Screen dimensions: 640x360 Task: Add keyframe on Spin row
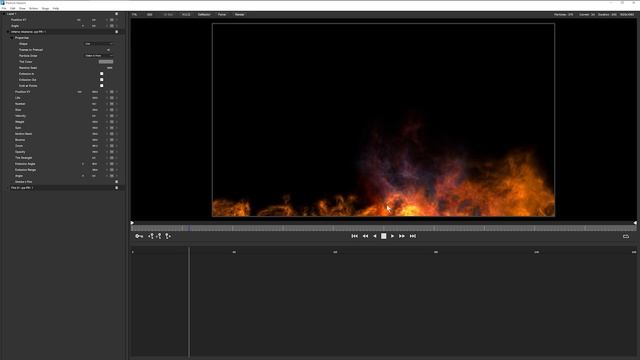111,128
